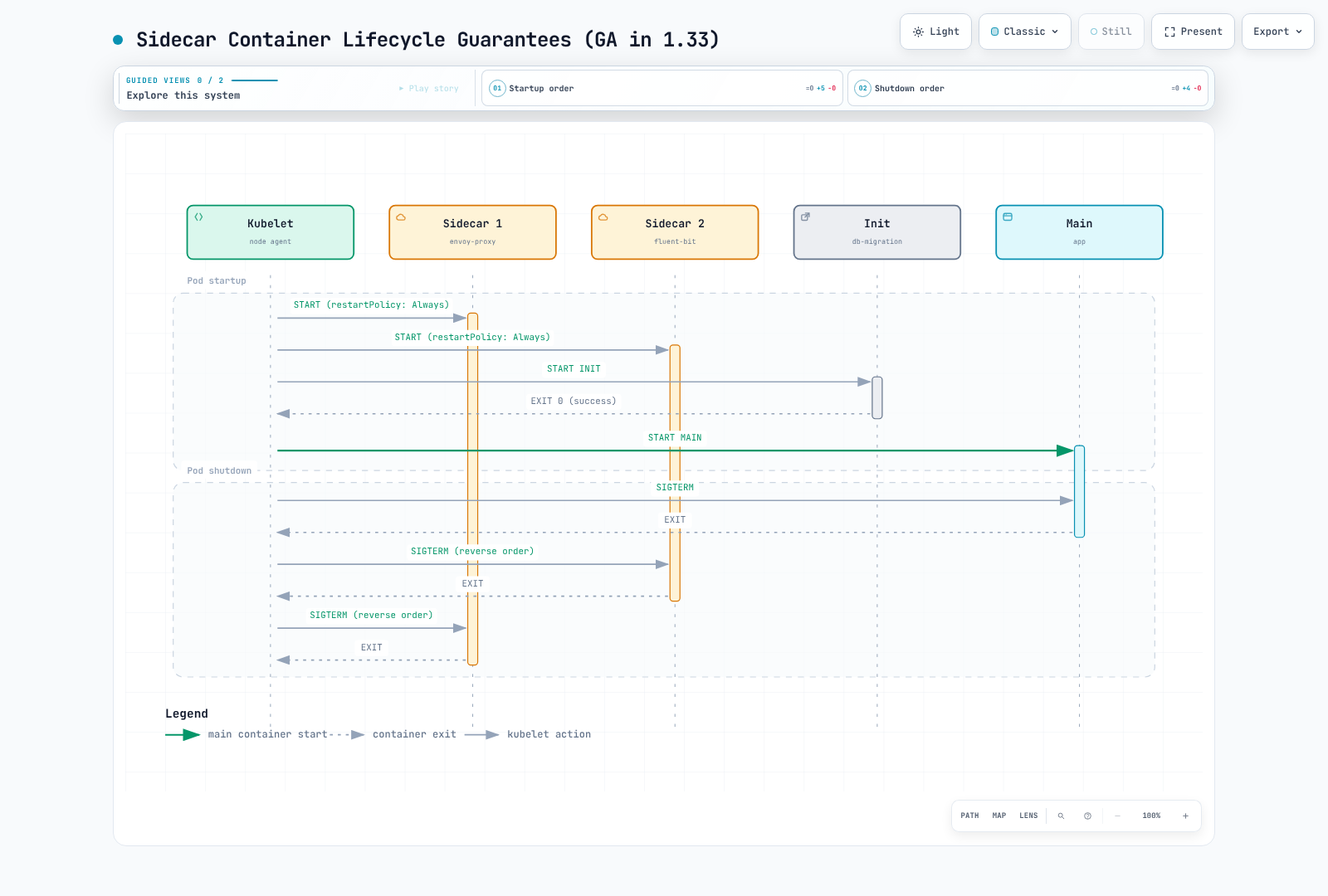Select the Sidecar 1 envoy-proxy node
The height and width of the screenshot is (896, 1328).
(x=473, y=232)
